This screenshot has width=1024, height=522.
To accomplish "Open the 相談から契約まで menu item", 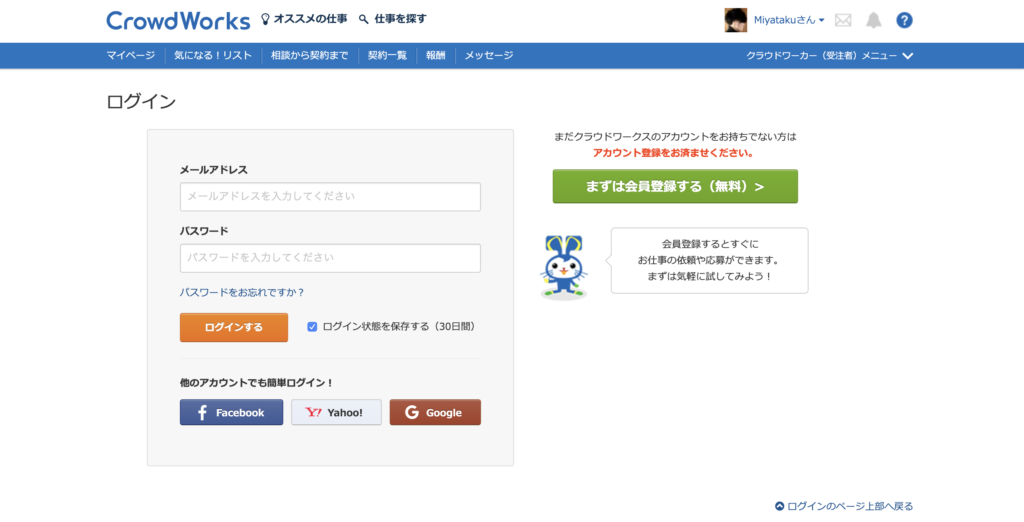I will 310,56.
